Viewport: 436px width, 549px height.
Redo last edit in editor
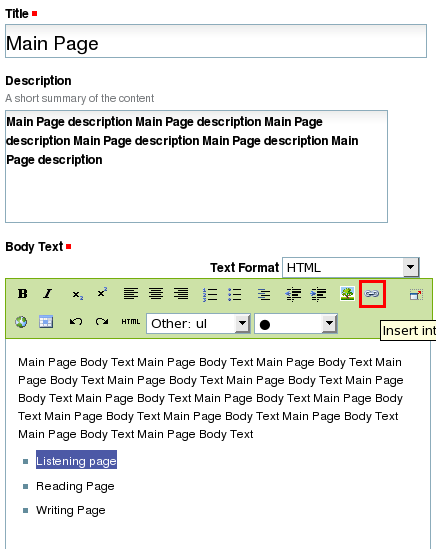(x=102, y=321)
